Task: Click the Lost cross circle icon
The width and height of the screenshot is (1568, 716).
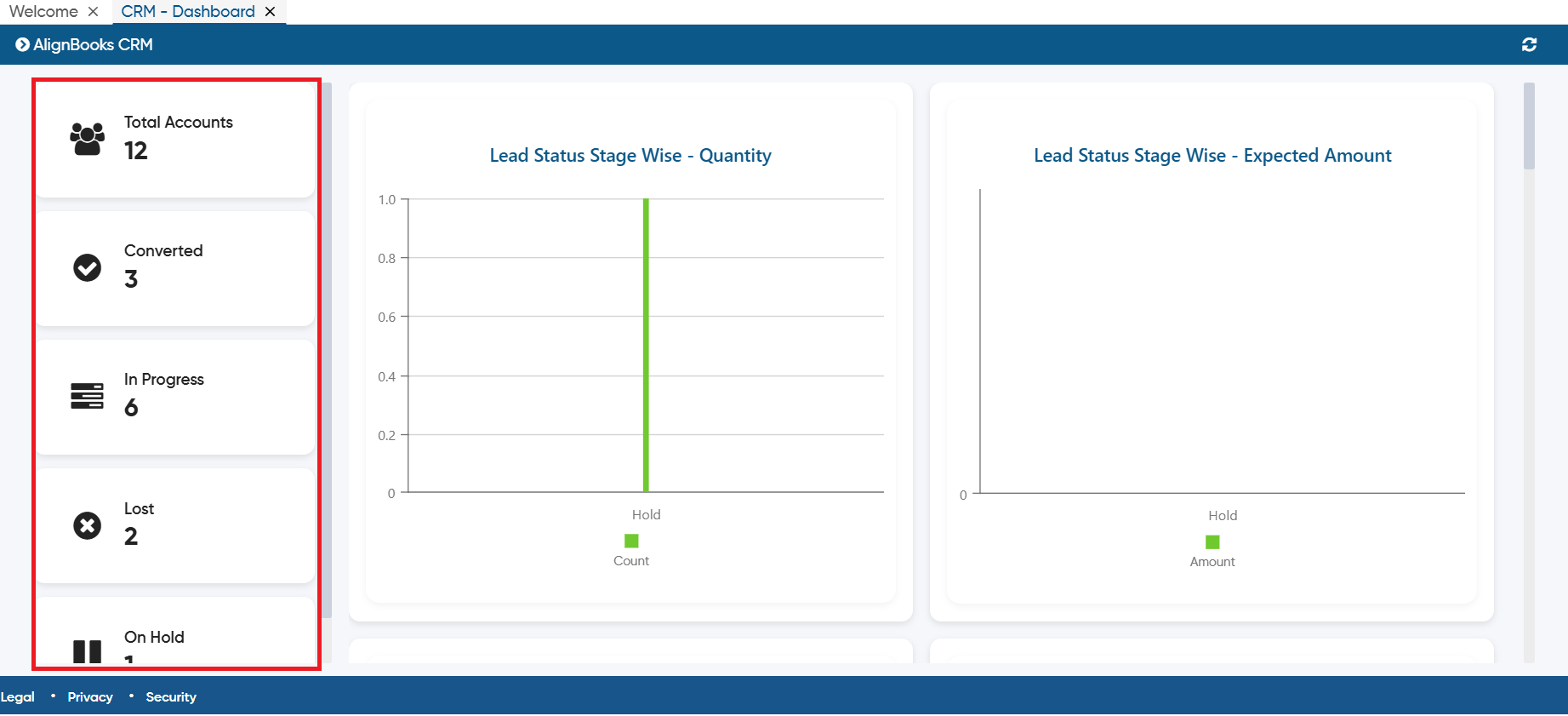Action: point(87,525)
